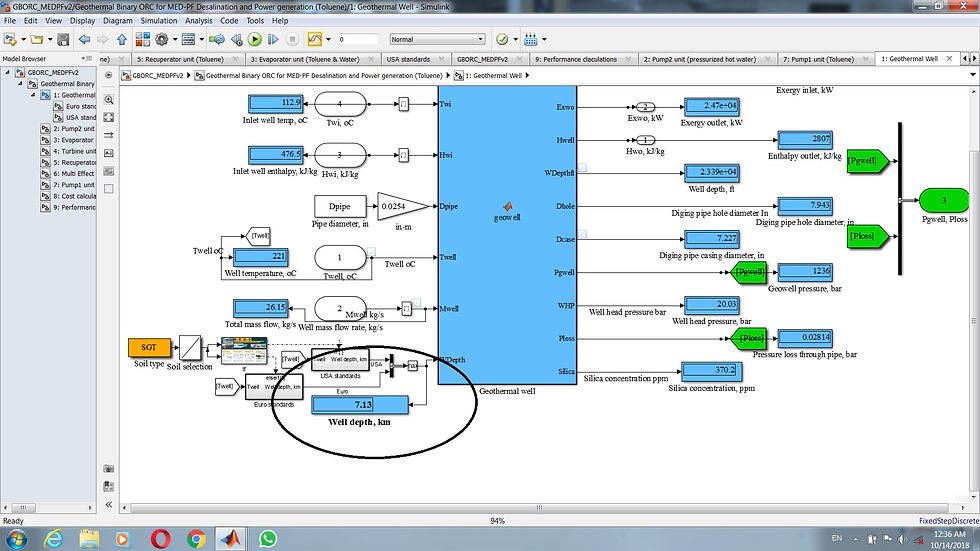Image resolution: width=980 pixels, height=551 pixels.
Task: Click the FixedStepDiscrete solver link
Action: [x=949, y=520]
